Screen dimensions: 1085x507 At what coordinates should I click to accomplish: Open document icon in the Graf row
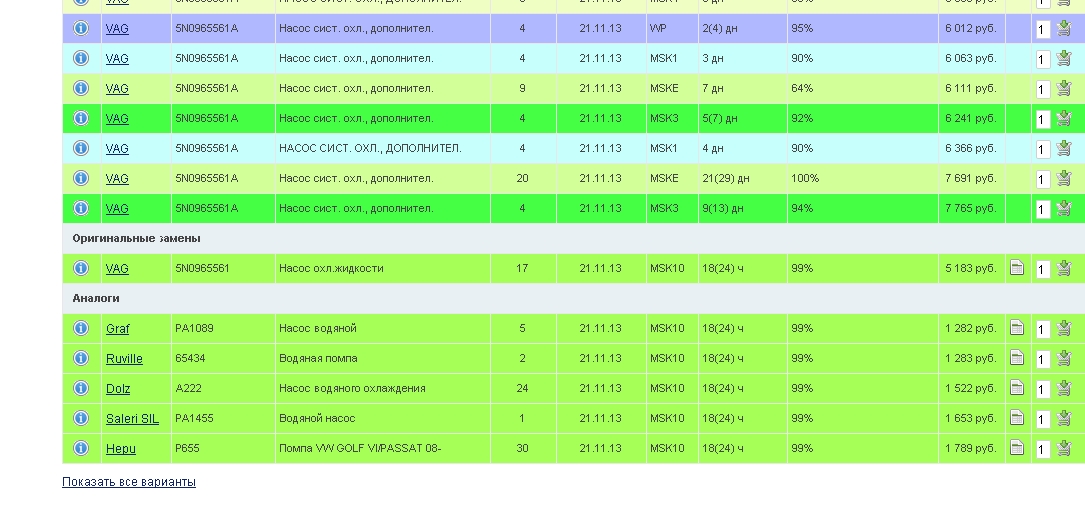pos(1016,327)
